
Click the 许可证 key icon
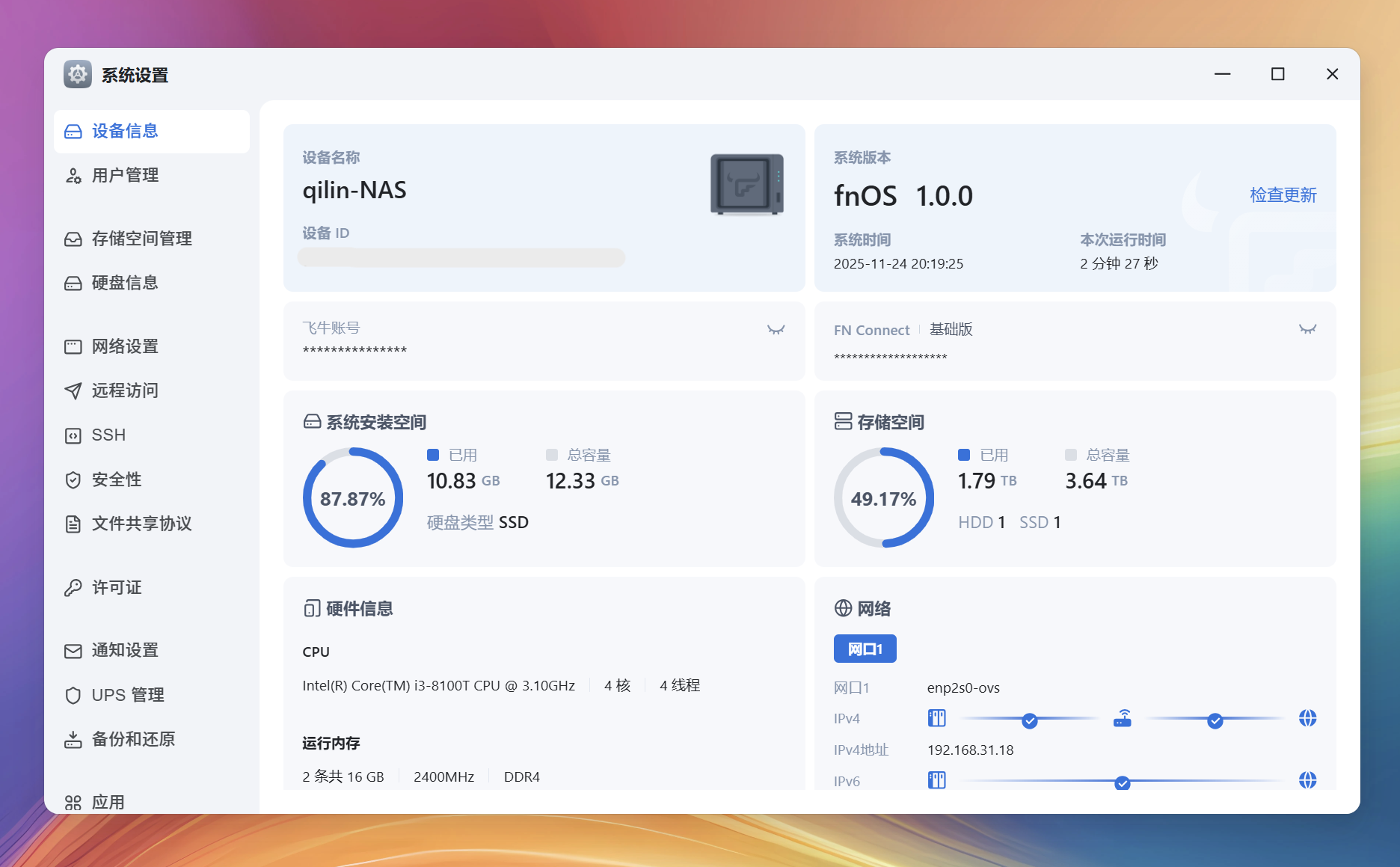73,588
